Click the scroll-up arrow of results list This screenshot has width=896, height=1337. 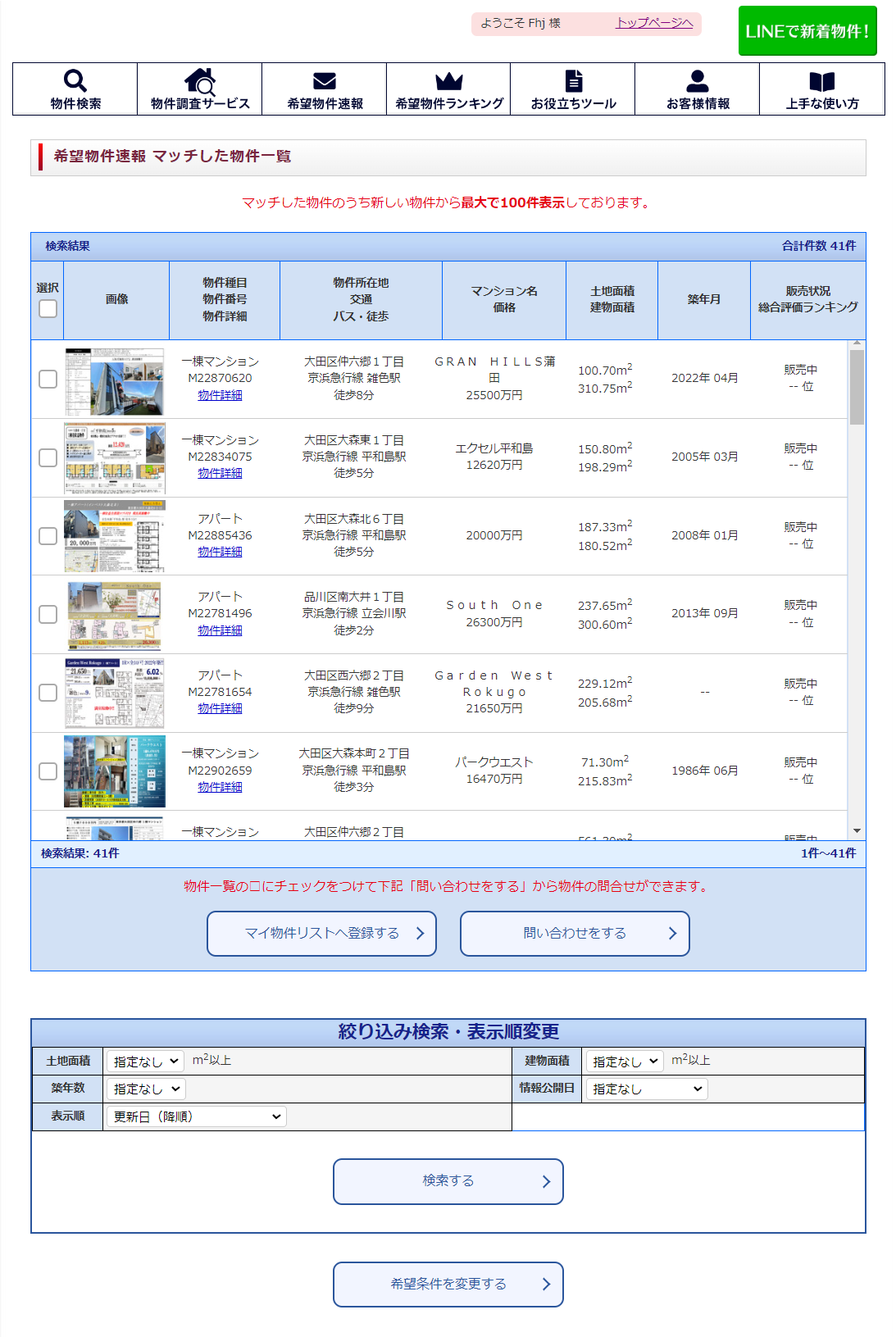tap(857, 343)
